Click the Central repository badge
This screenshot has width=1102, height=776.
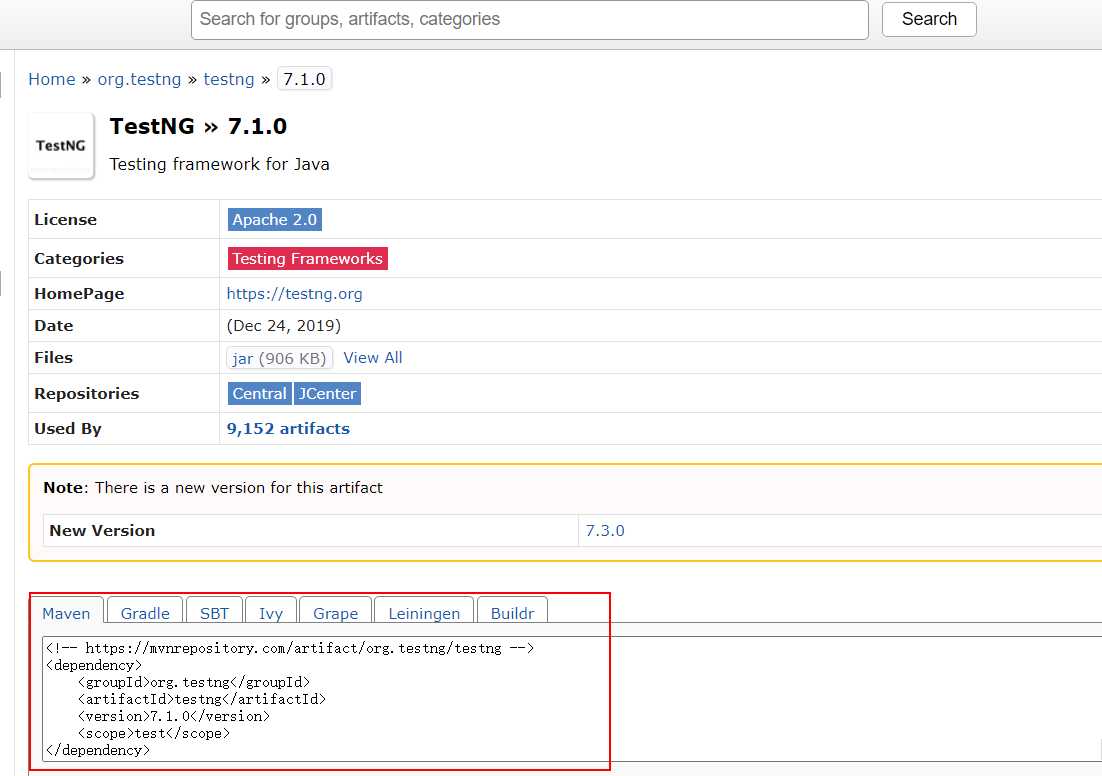click(259, 394)
